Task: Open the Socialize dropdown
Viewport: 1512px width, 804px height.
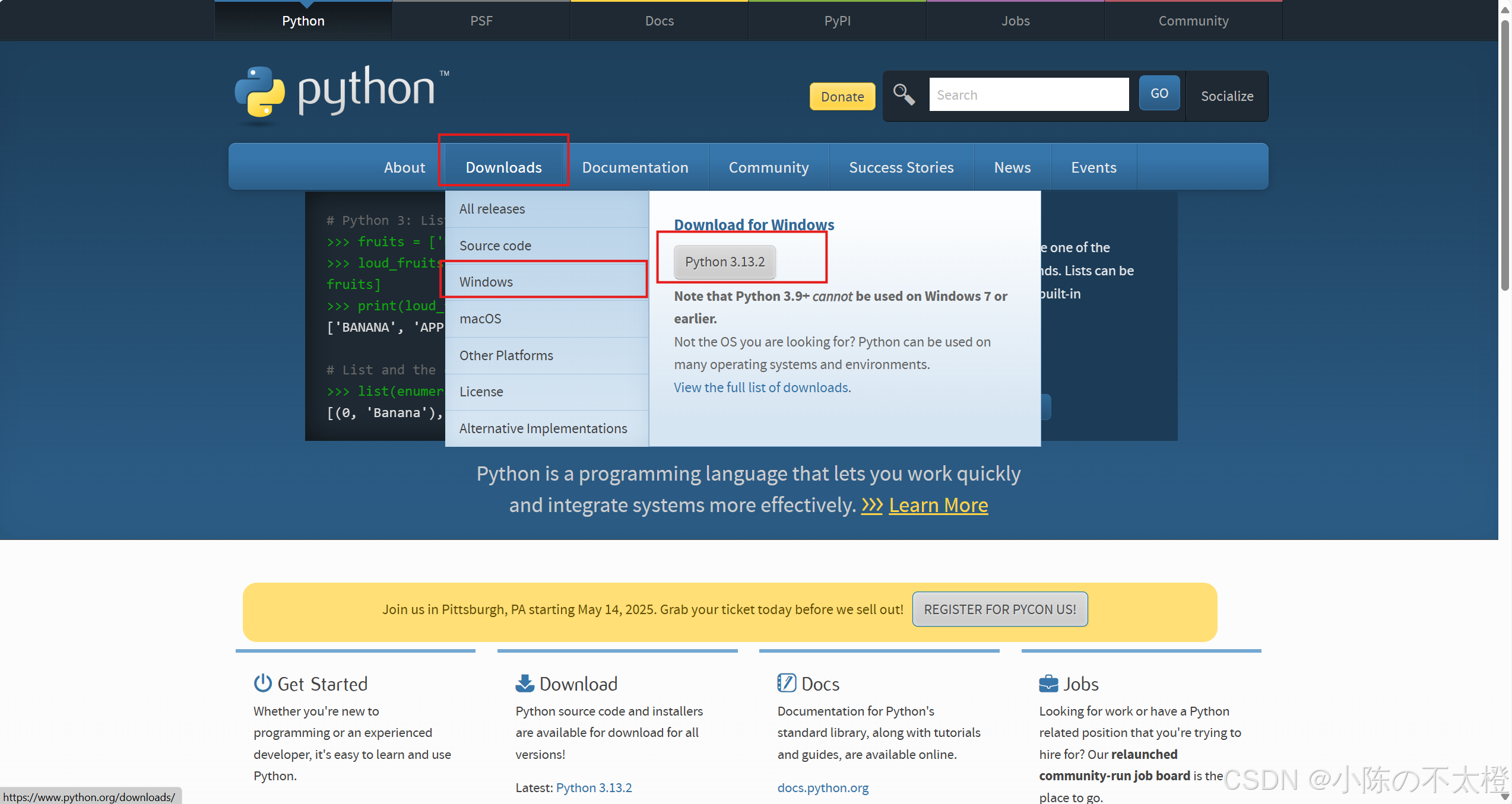Action: pos(1227,96)
